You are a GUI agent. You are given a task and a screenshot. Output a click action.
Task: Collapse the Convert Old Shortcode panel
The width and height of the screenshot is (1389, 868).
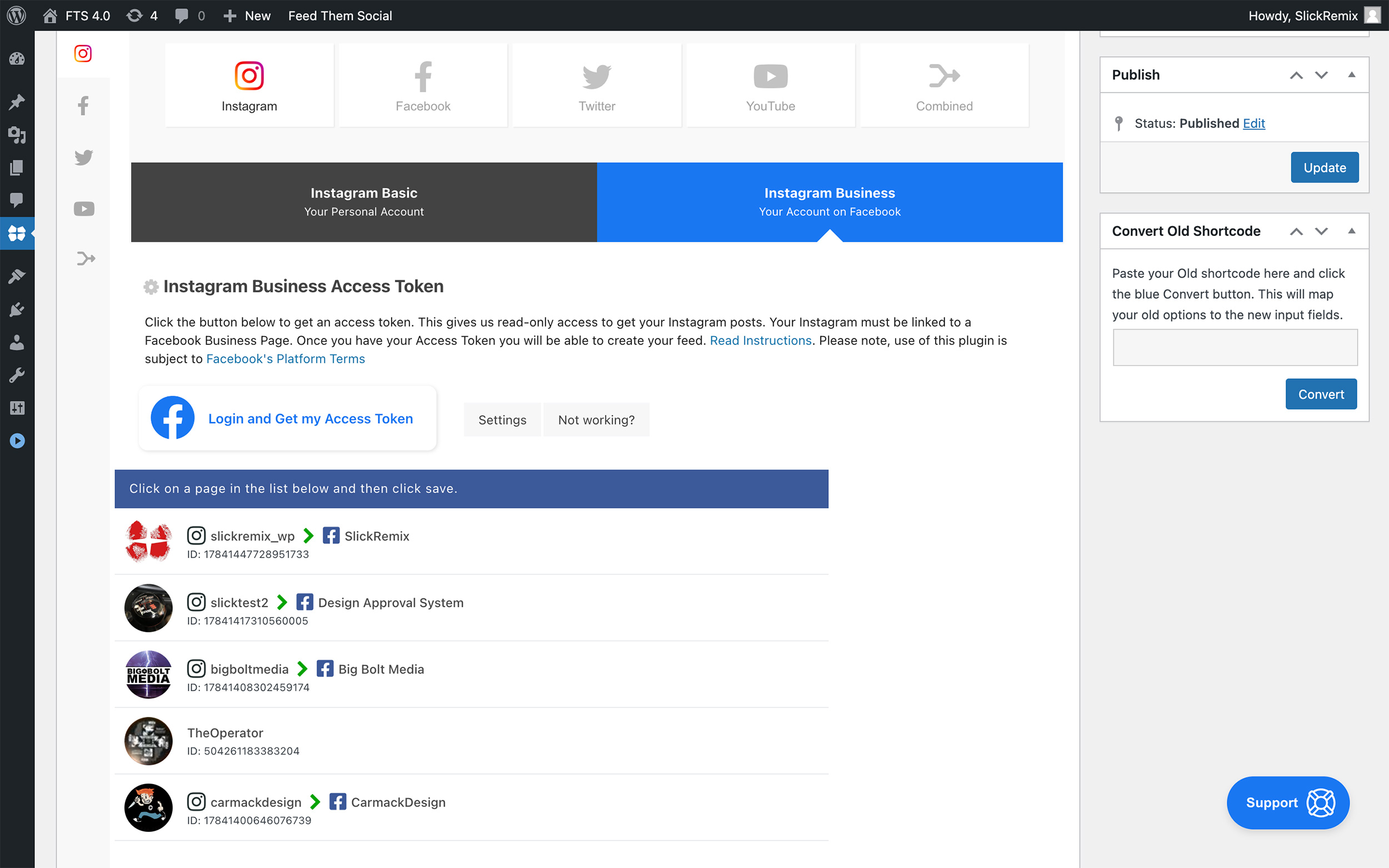point(1352,231)
